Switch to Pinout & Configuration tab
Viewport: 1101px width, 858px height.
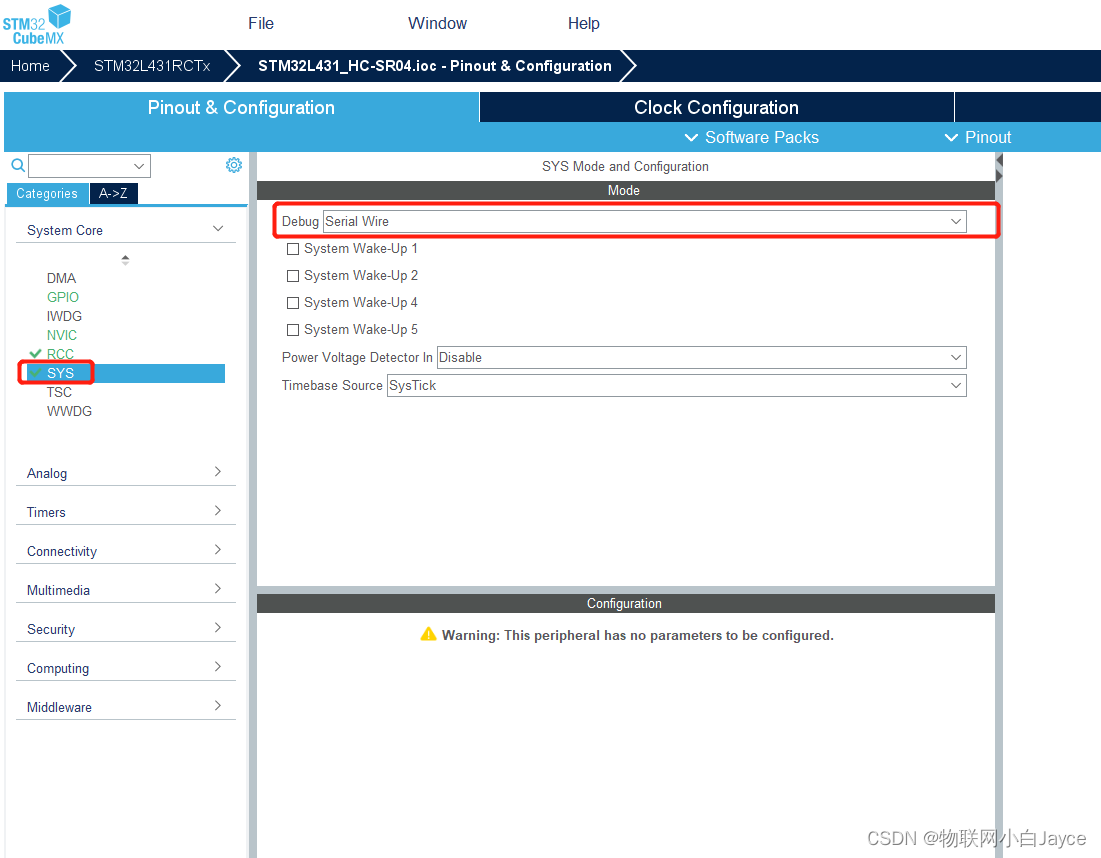coord(241,107)
